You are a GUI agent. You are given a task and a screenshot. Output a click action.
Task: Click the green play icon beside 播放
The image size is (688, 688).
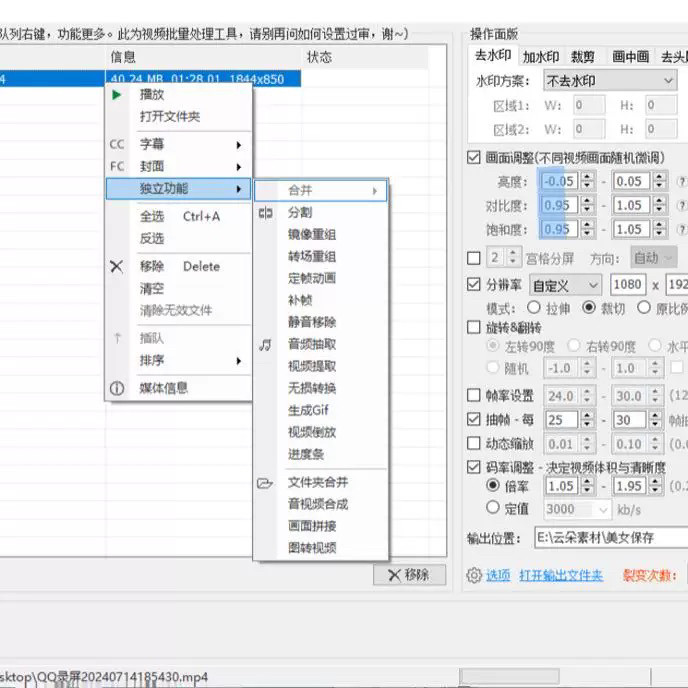pyautogui.click(x=116, y=95)
